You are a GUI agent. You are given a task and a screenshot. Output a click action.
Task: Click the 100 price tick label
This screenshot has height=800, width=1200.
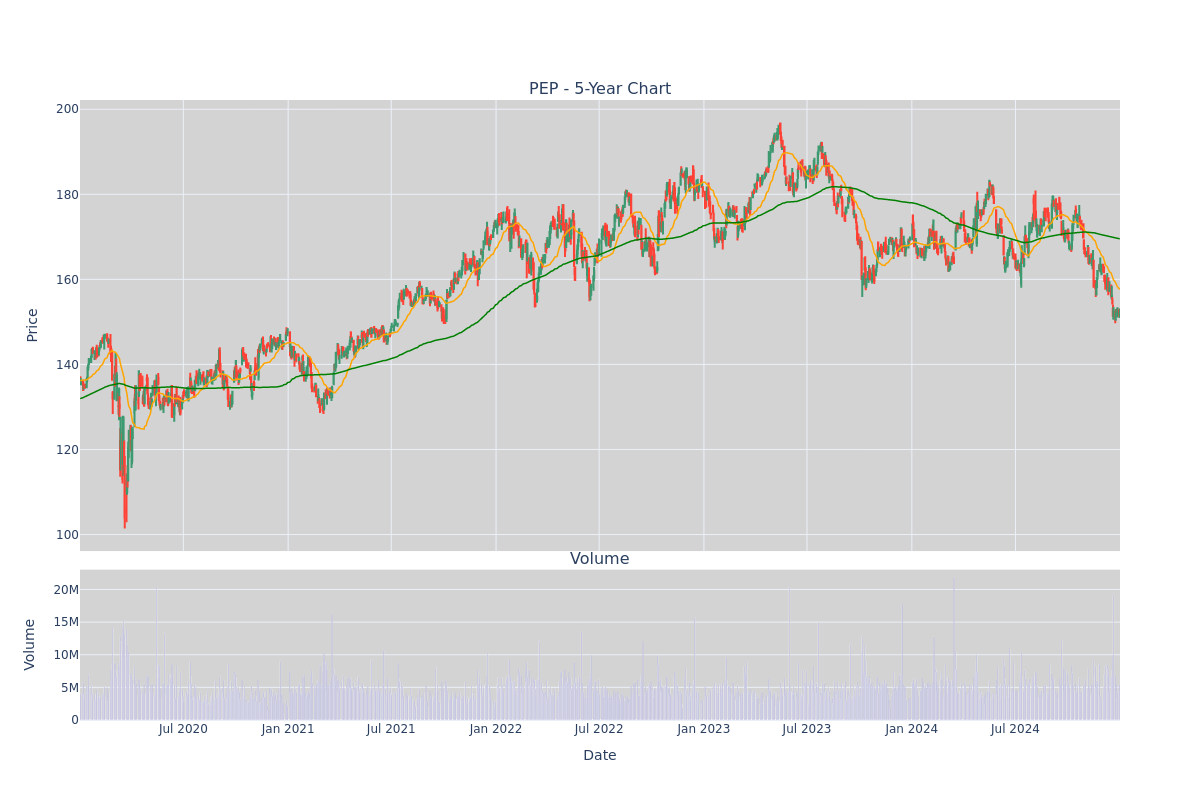(x=67, y=534)
